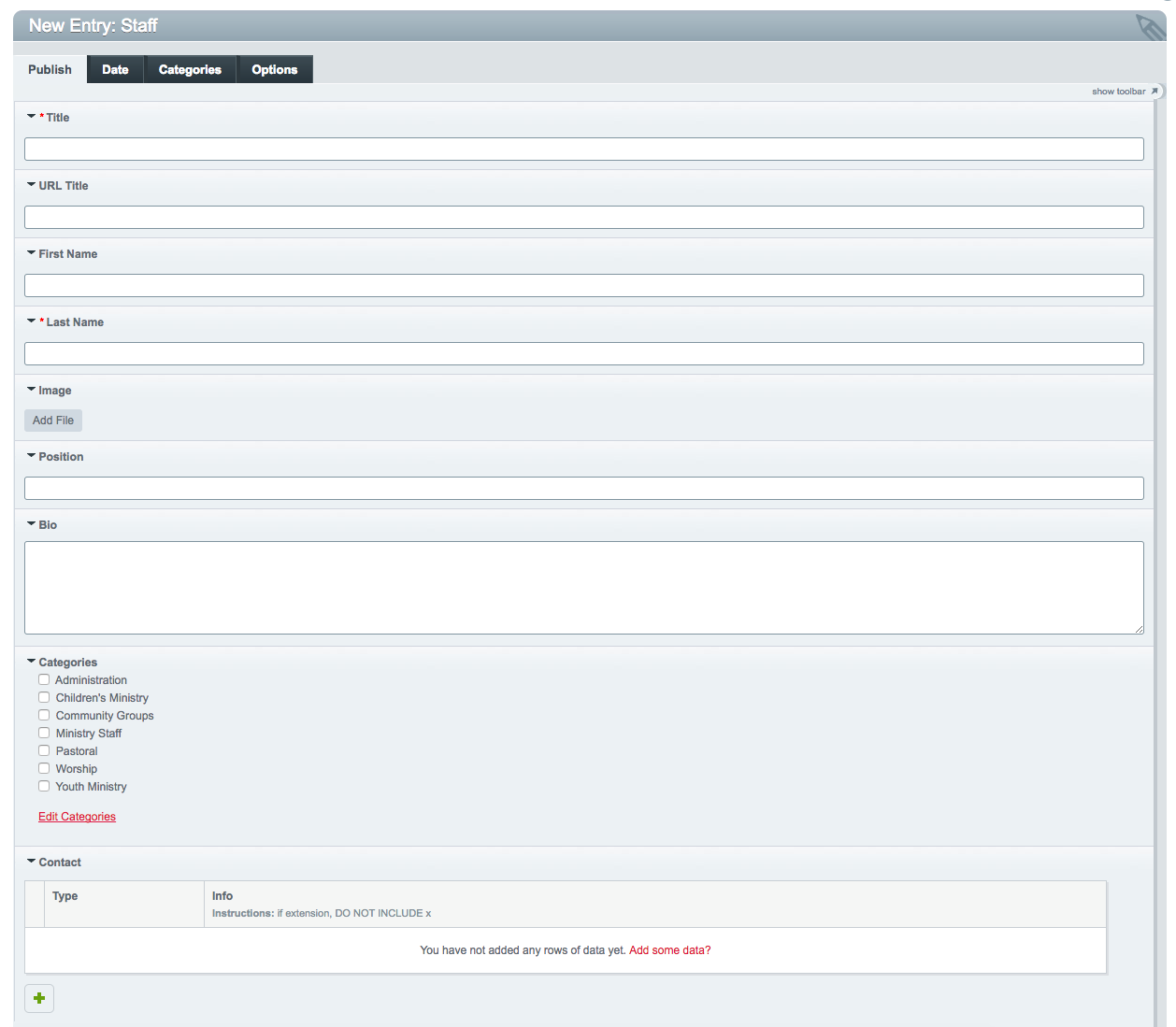Screen dimensions: 1176x1027
Task: Collapse the Contact section
Action: (x=31, y=861)
